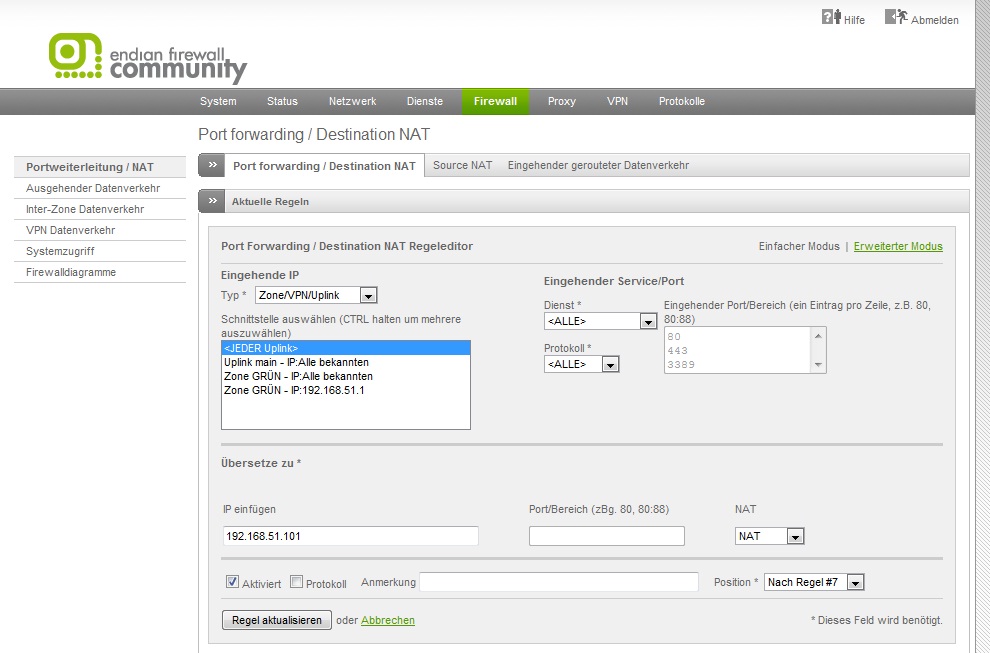Open the Protokolle menu
This screenshot has height=653, width=990.
(x=682, y=101)
